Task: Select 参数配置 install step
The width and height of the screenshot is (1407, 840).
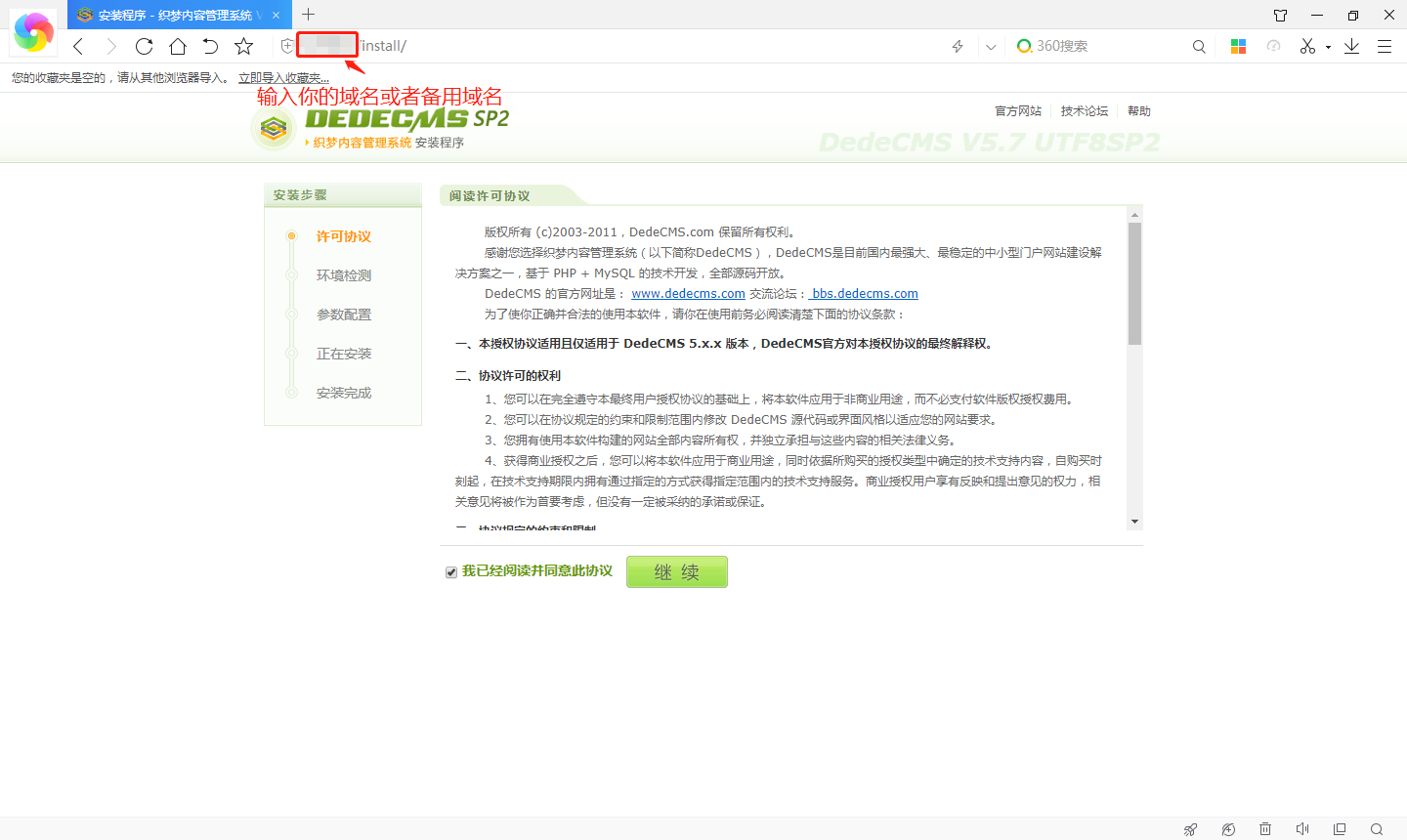Action: [x=344, y=315]
